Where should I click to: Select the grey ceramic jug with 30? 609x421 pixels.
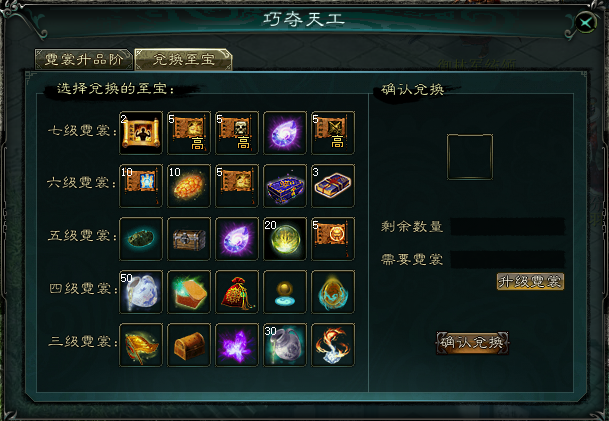pyautogui.click(x=285, y=345)
